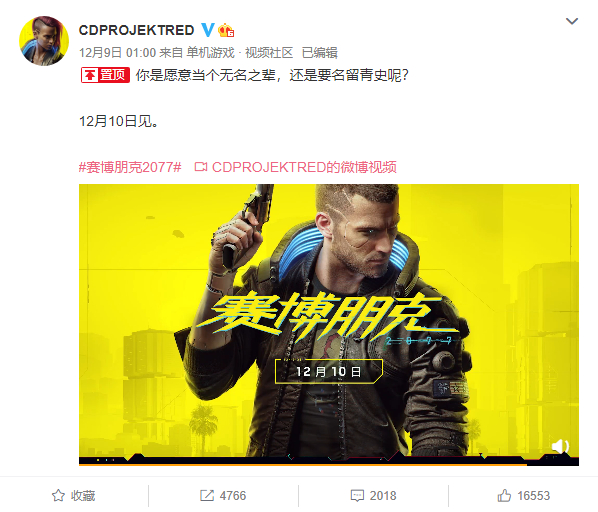Image resolution: width=598 pixels, height=512 pixels.
Task: Like the post with thumbs-up icon
Action: (x=504, y=495)
